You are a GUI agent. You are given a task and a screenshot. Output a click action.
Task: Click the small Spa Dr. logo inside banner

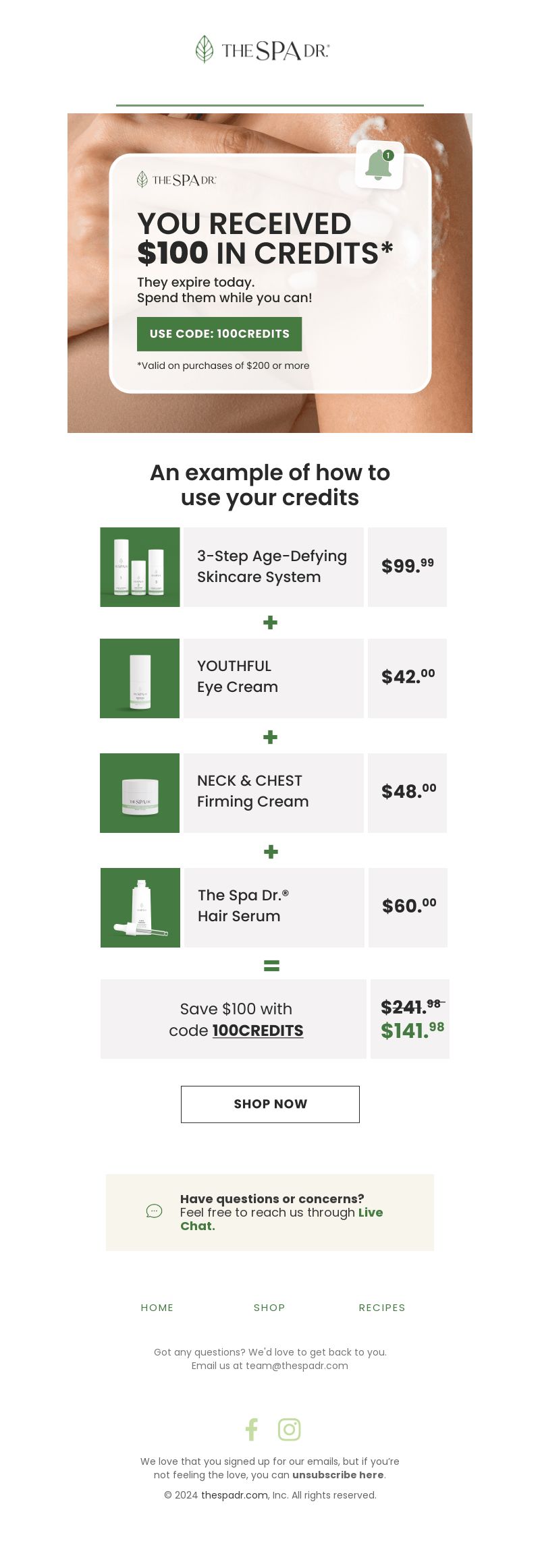click(176, 179)
